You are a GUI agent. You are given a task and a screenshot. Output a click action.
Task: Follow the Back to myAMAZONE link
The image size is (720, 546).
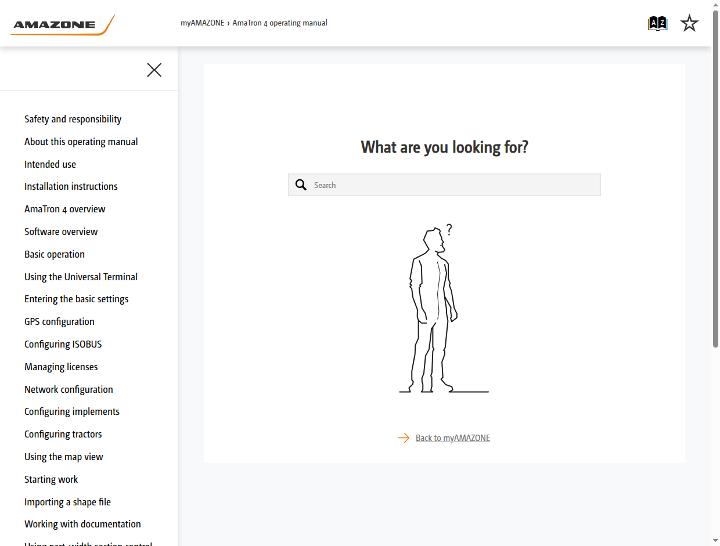[452, 438]
